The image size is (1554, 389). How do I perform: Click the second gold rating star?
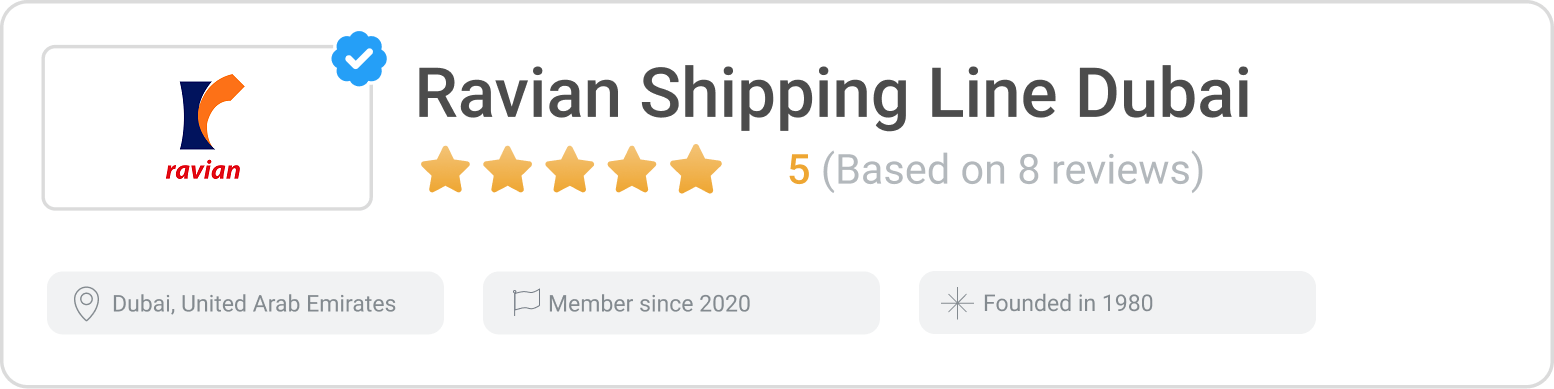(508, 170)
